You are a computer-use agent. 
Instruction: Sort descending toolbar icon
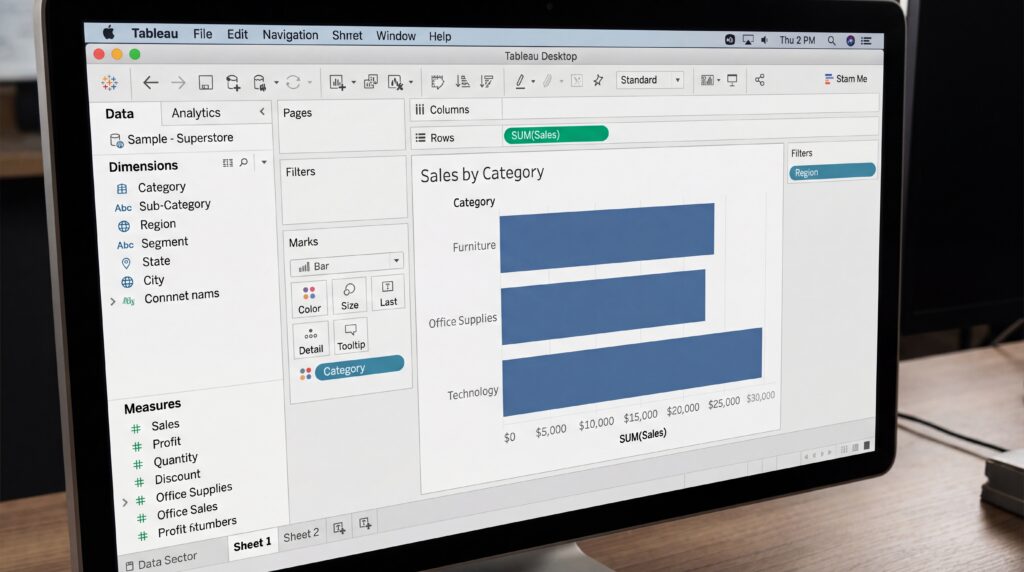tap(487, 81)
